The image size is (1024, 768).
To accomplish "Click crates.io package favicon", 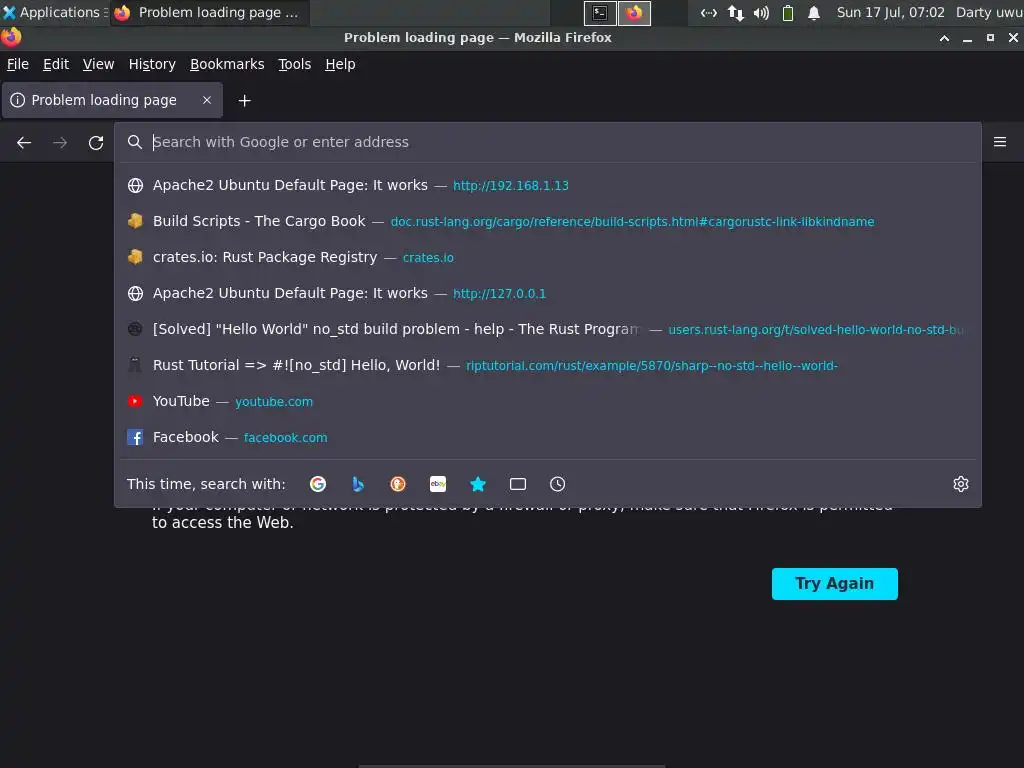I will click(135, 257).
